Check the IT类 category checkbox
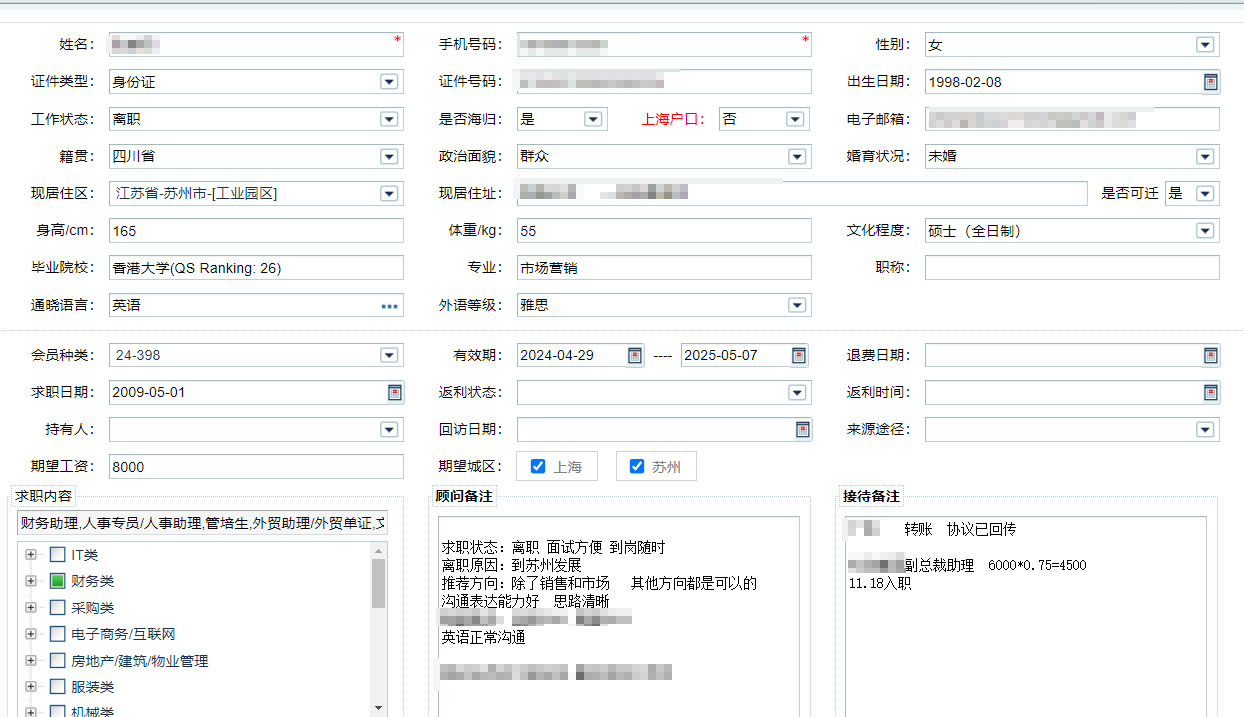The width and height of the screenshot is (1244, 717). tap(58, 554)
